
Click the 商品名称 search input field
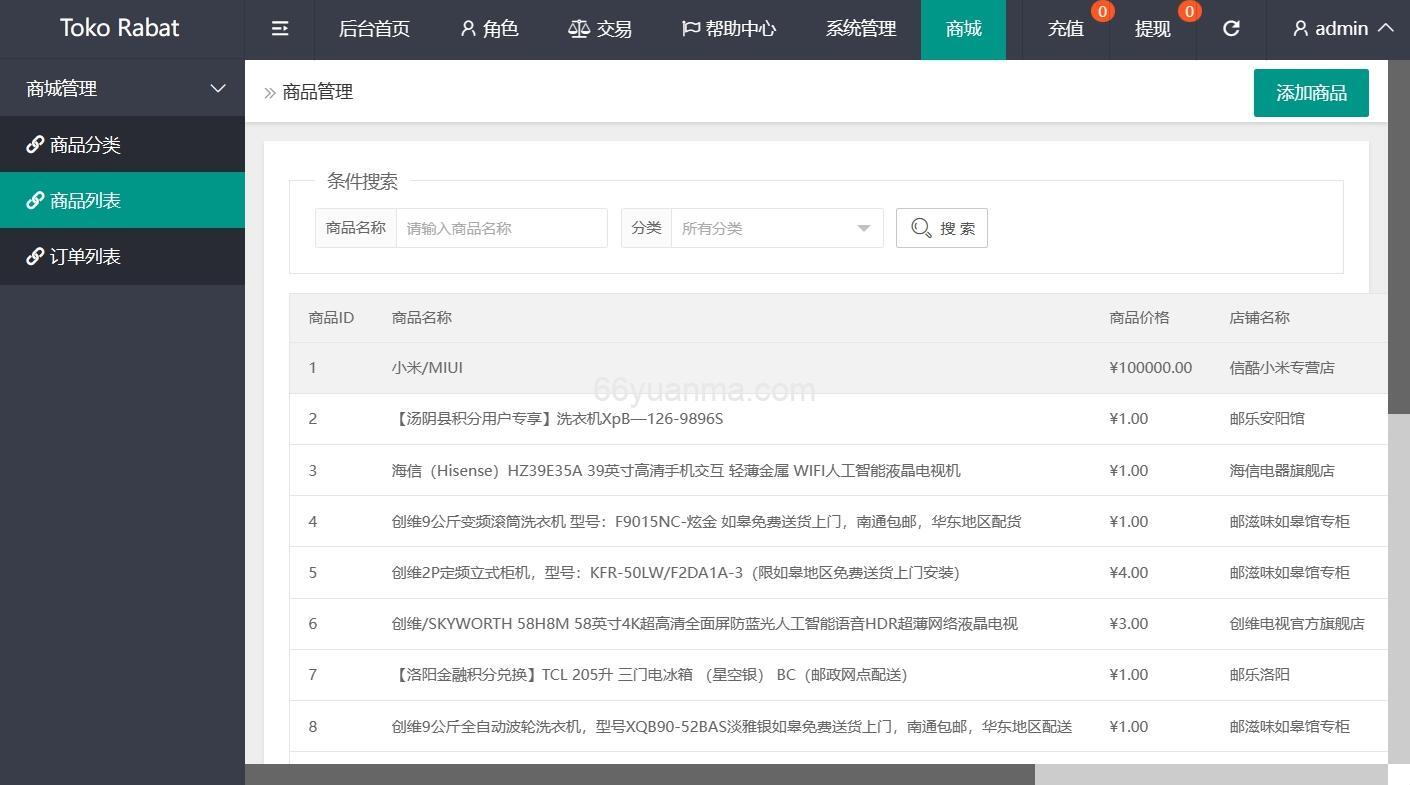click(x=501, y=228)
